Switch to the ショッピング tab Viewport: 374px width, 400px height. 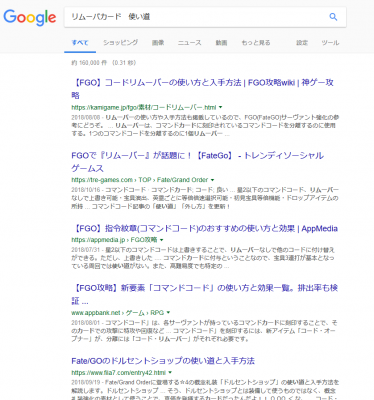[120, 43]
